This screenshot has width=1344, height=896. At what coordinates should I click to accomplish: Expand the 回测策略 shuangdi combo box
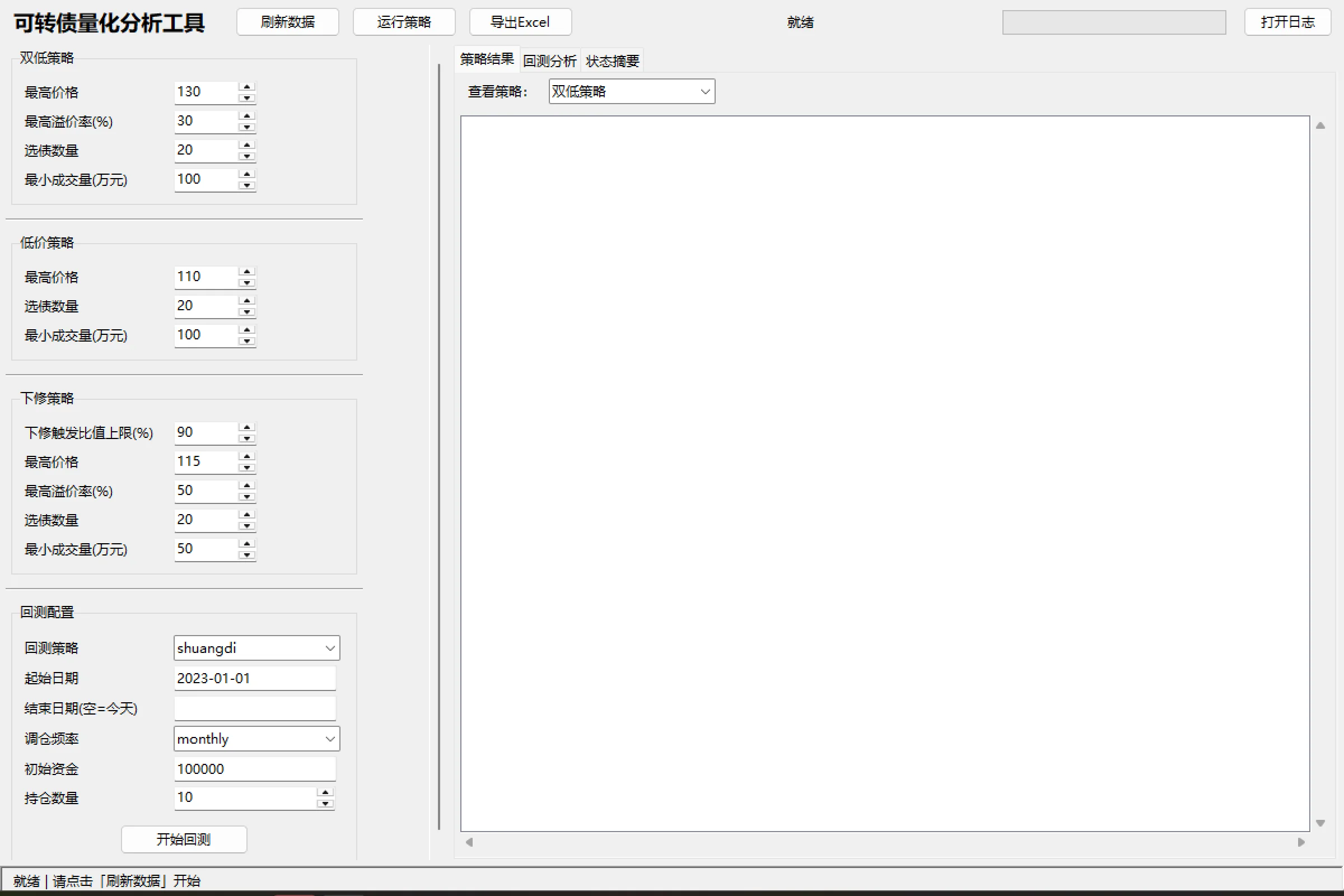(x=256, y=648)
